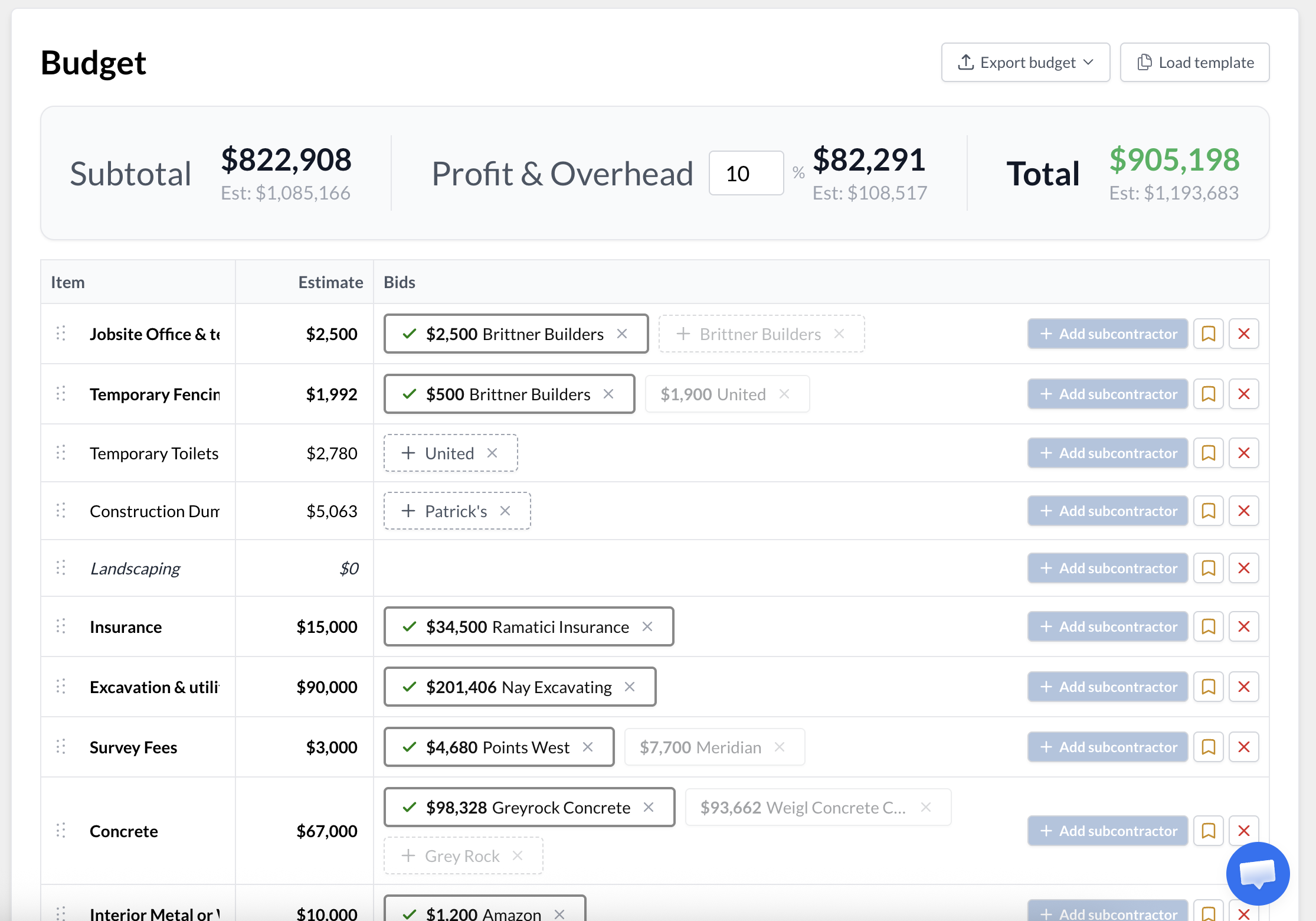Select the $93,662 Weigl Concrete bid
This screenshot has height=921, width=1316.
tap(803, 807)
